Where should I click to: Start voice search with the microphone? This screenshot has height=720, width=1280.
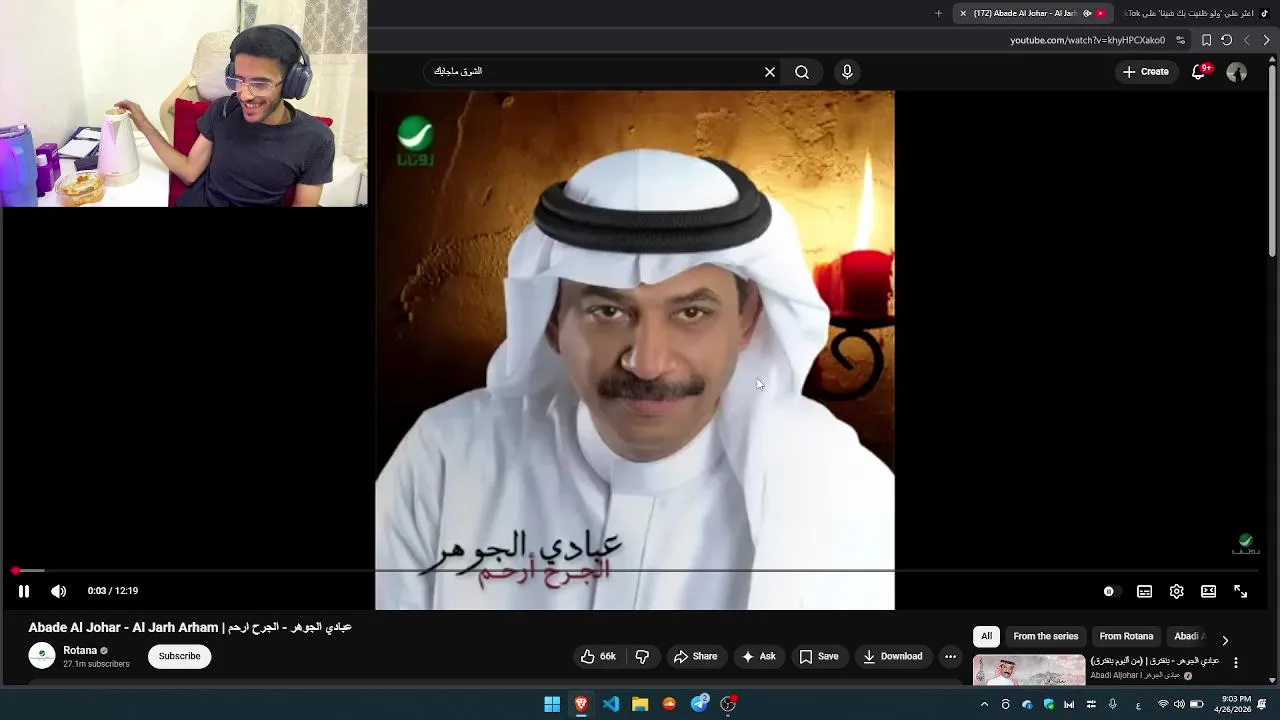(x=847, y=72)
